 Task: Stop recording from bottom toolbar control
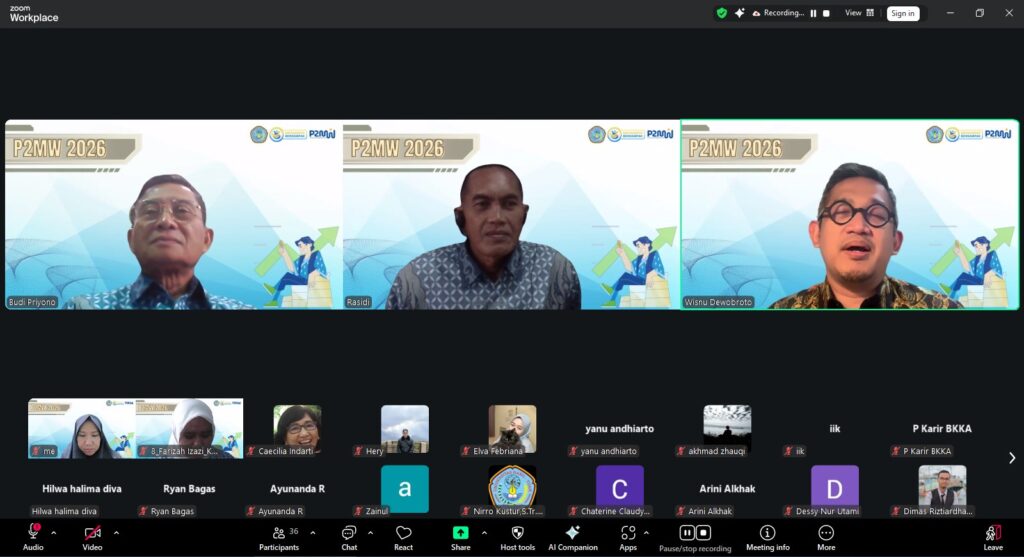(x=703, y=533)
